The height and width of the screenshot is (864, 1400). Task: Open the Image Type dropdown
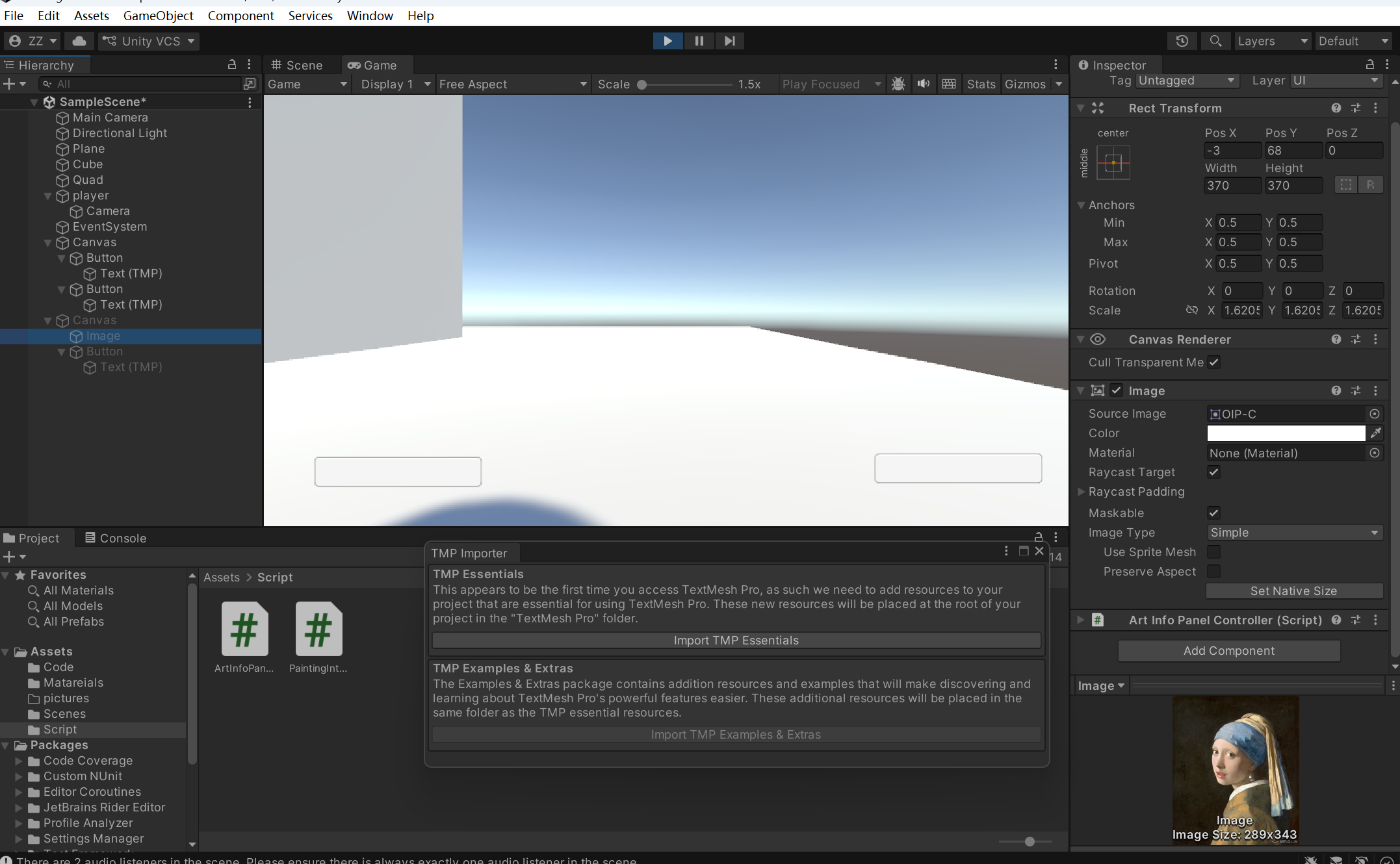pos(1293,533)
